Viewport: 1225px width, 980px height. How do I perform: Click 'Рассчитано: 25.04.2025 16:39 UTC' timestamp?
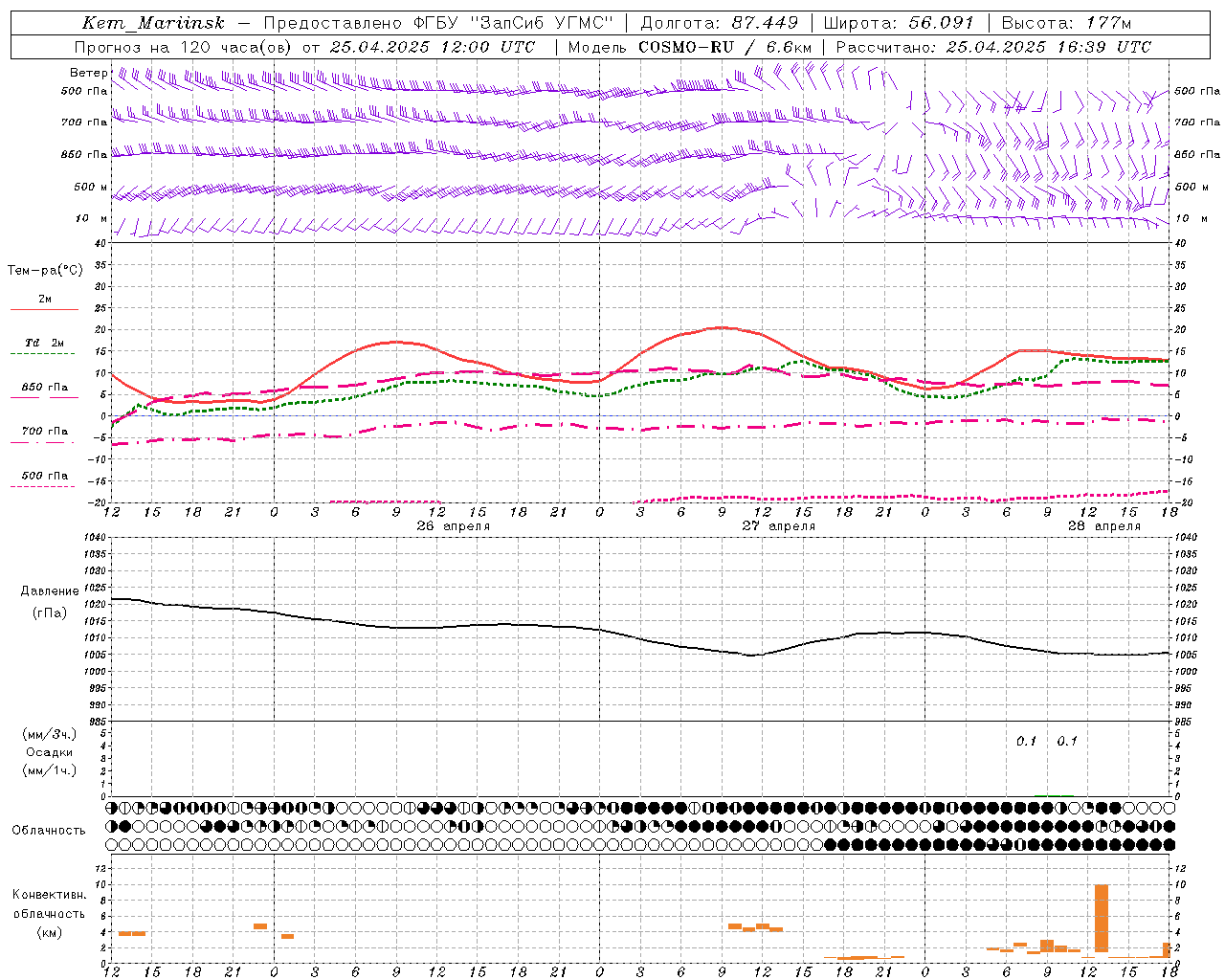pos(993,47)
